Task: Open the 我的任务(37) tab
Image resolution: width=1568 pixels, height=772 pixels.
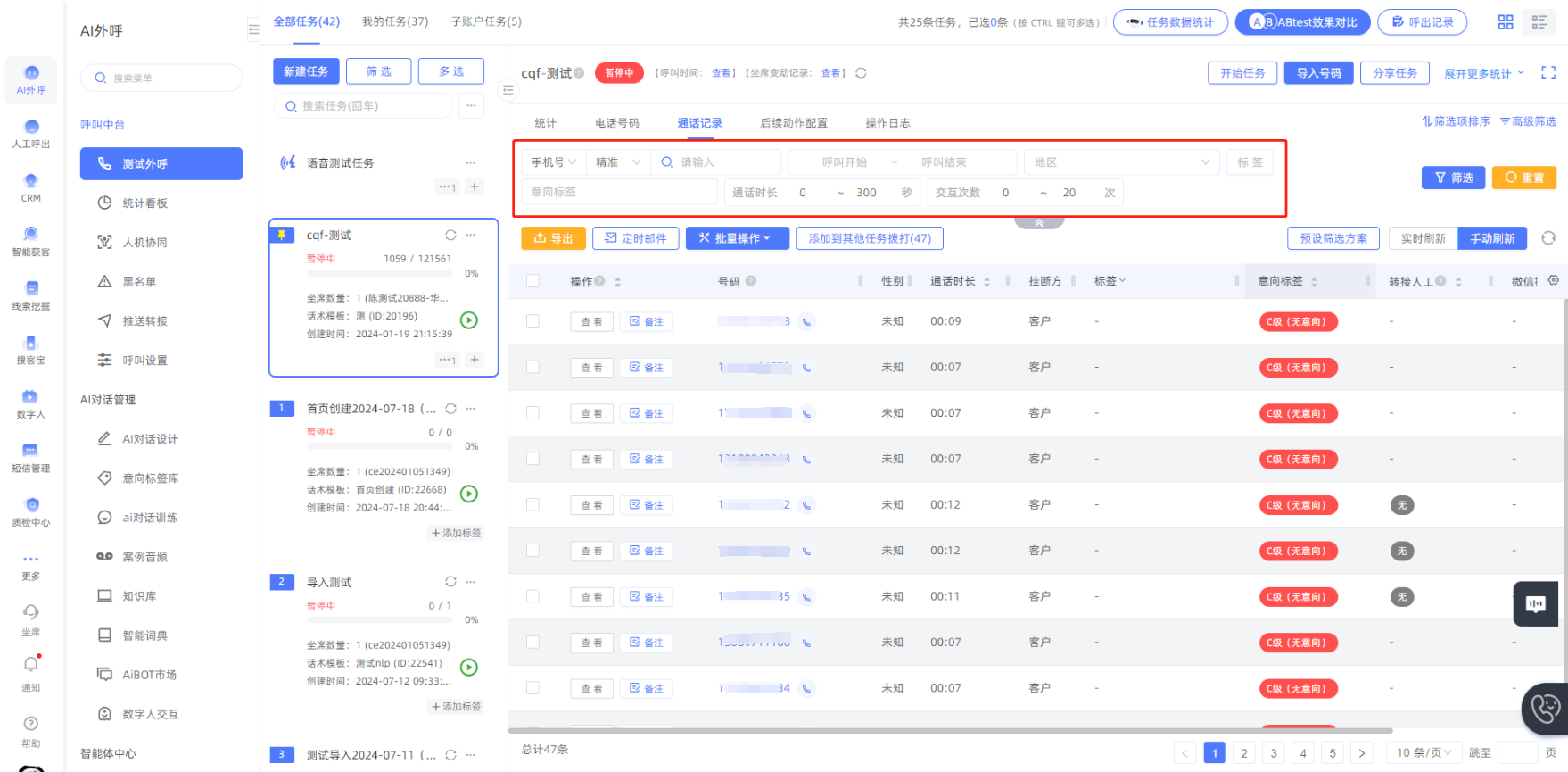Action: tap(394, 21)
